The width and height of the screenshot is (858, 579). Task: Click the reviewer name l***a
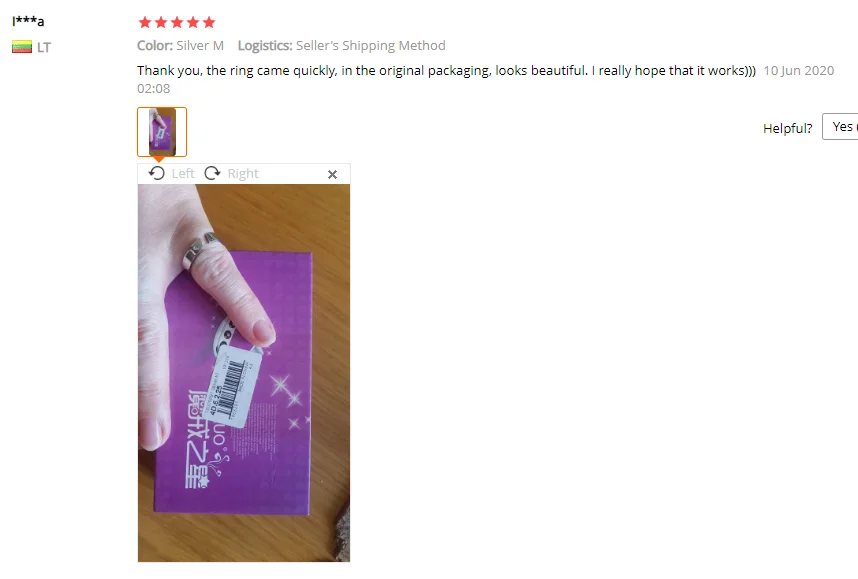[28, 21]
